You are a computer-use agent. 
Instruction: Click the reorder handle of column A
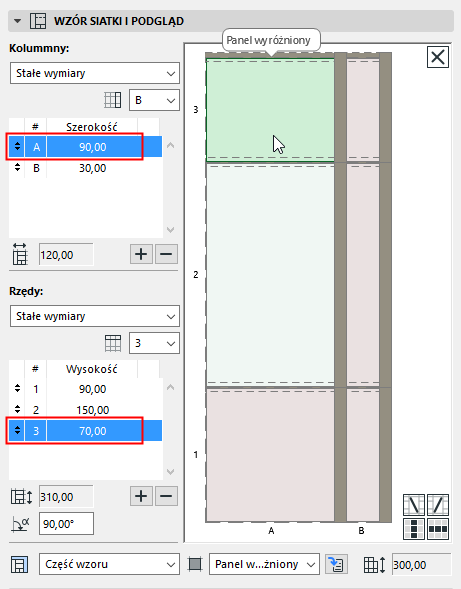coord(17,146)
